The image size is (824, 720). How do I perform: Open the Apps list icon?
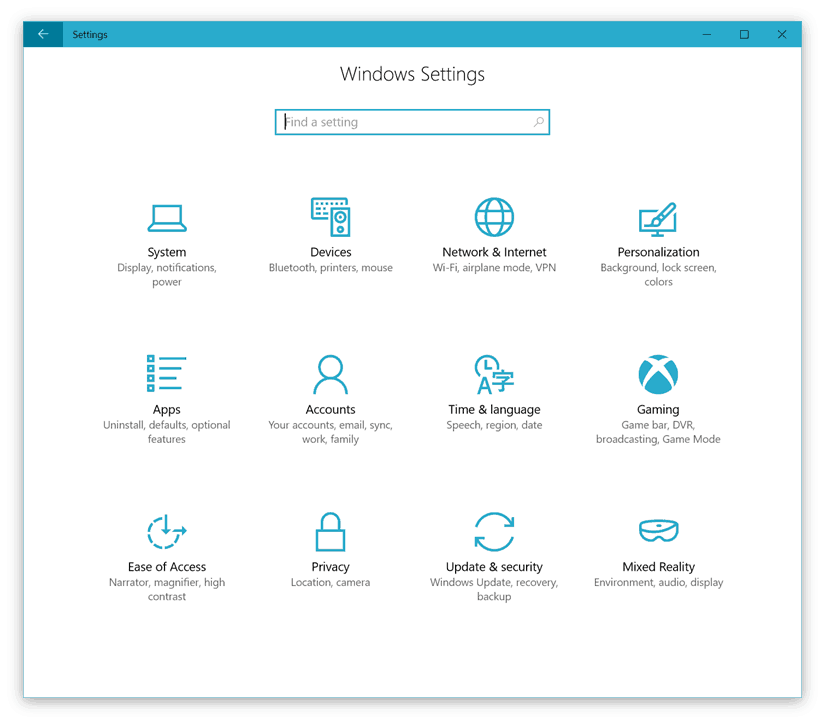(x=167, y=374)
